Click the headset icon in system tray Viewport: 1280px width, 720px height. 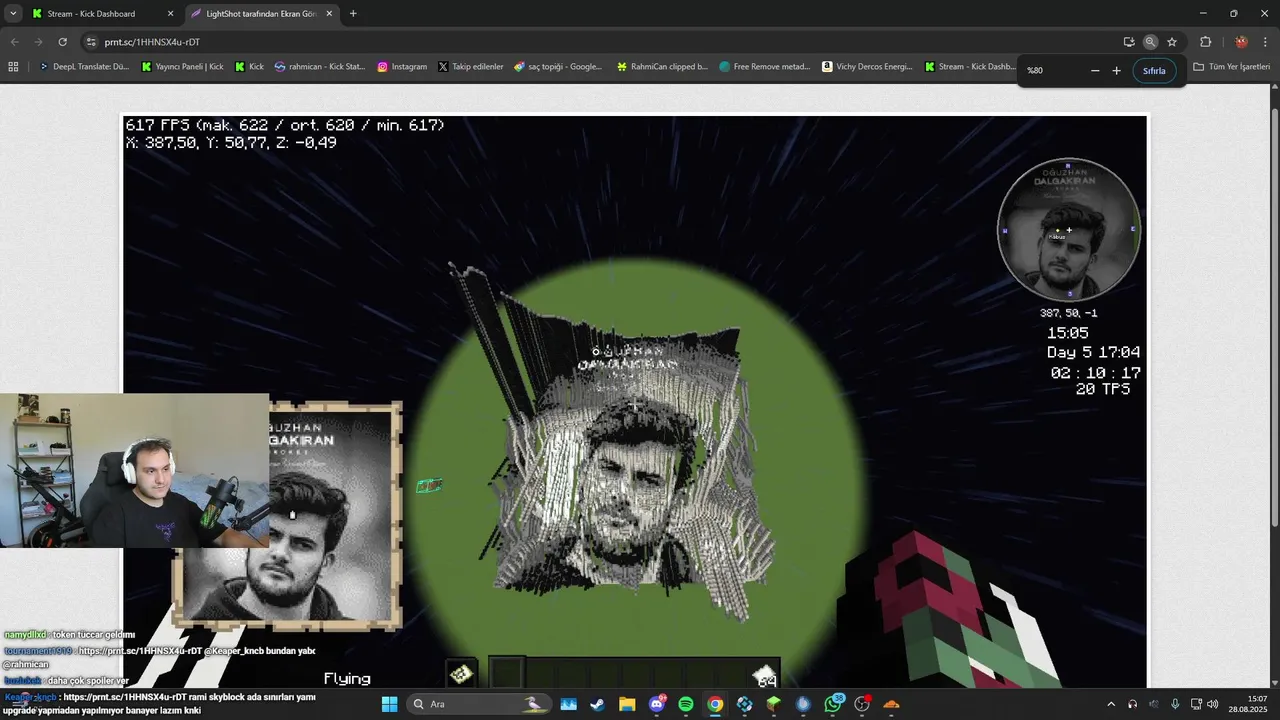tap(1132, 704)
